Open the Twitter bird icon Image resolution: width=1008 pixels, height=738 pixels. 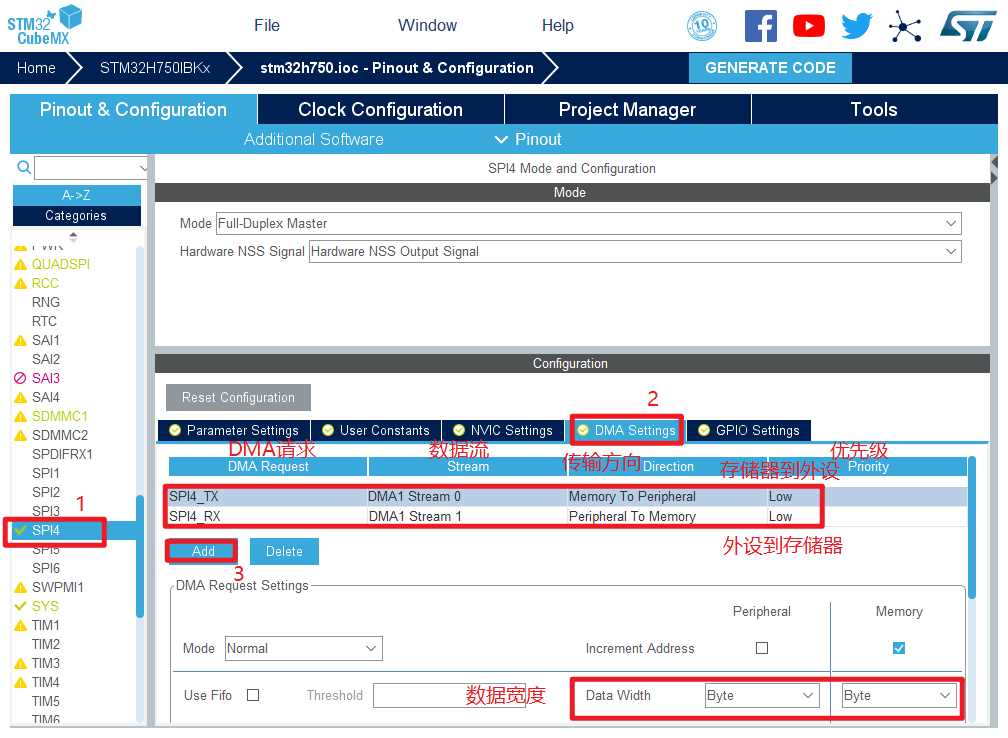(x=857, y=26)
